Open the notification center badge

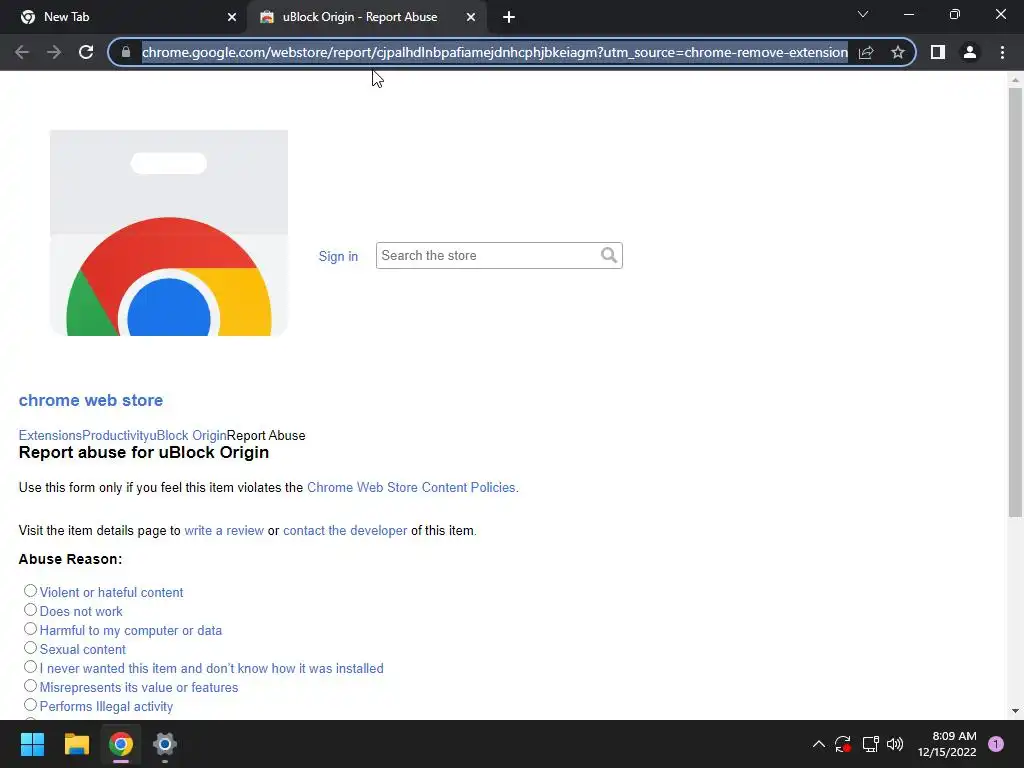click(996, 744)
